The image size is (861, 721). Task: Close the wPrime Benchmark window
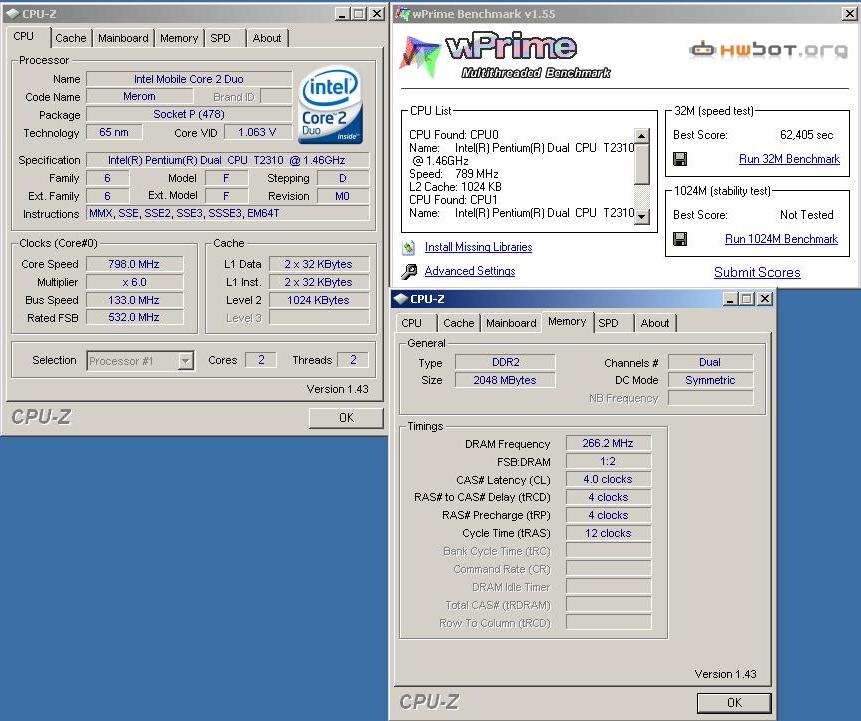click(849, 14)
